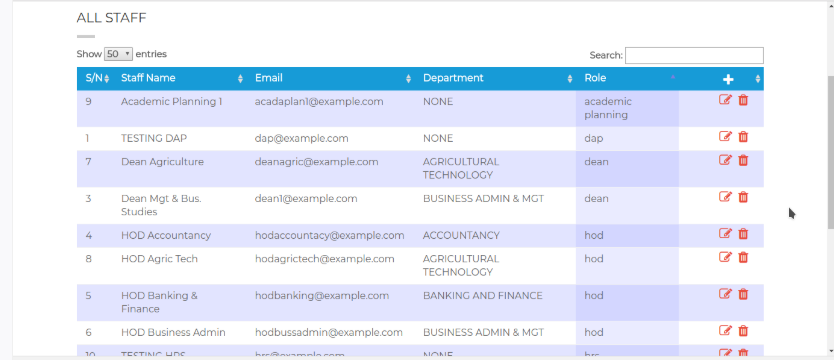Viewport: 834px width, 360px height.
Task: Click the scrollbar down arrow
Action: click(x=830, y=351)
